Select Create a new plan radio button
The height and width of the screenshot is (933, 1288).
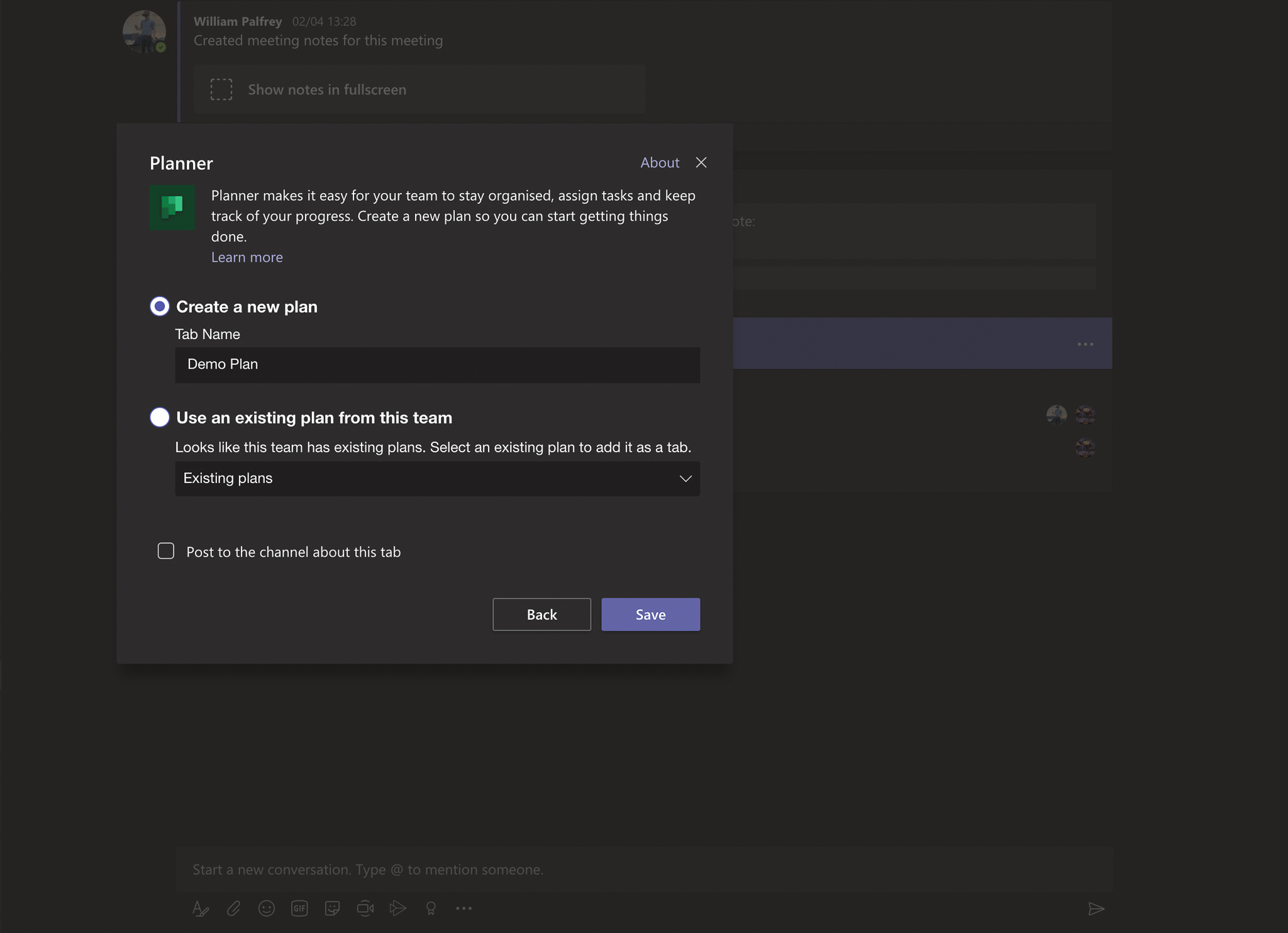pyautogui.click(x=160, y=306)
